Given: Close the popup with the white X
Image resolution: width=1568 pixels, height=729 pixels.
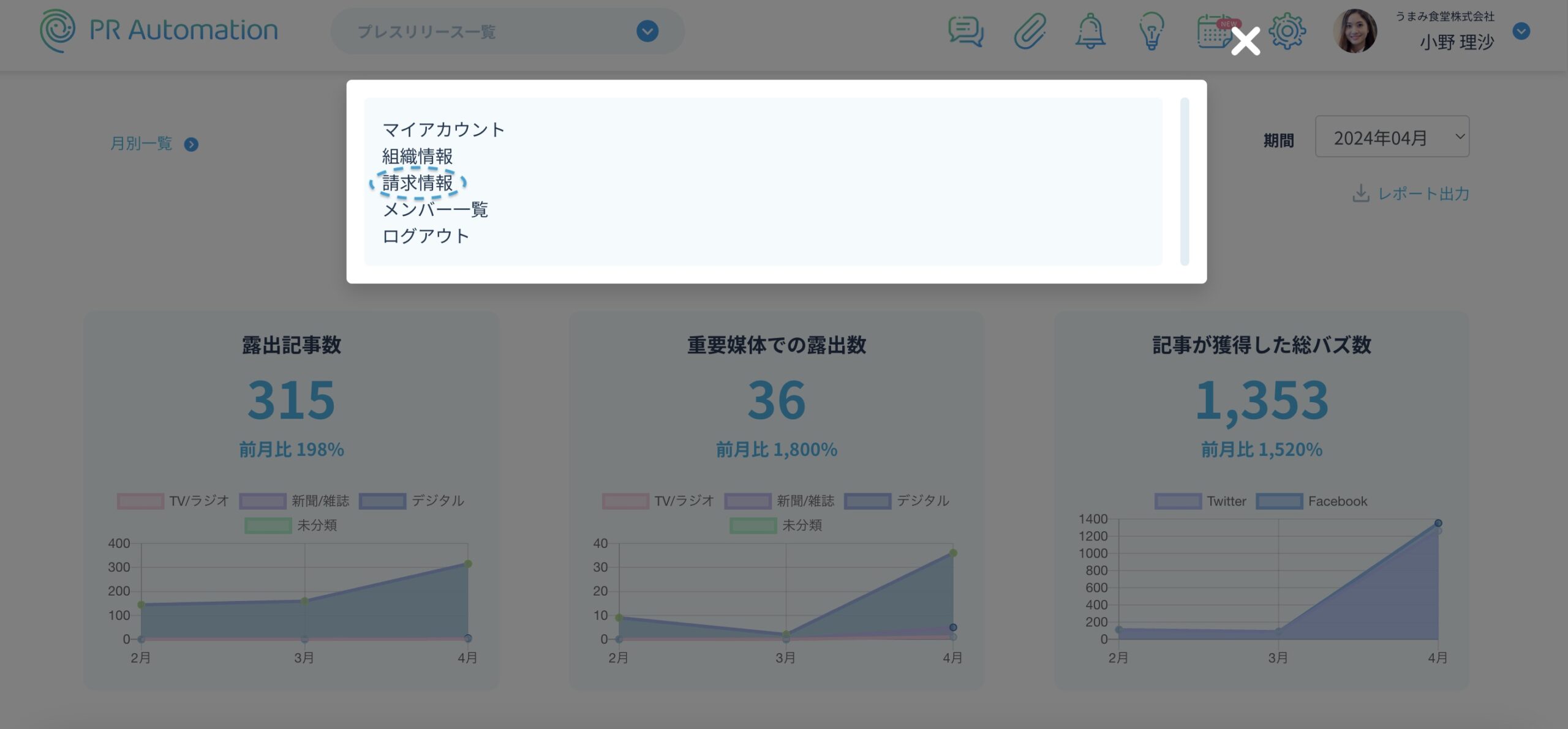Looking at the screenshot, I should click(x=1245, y=42).
